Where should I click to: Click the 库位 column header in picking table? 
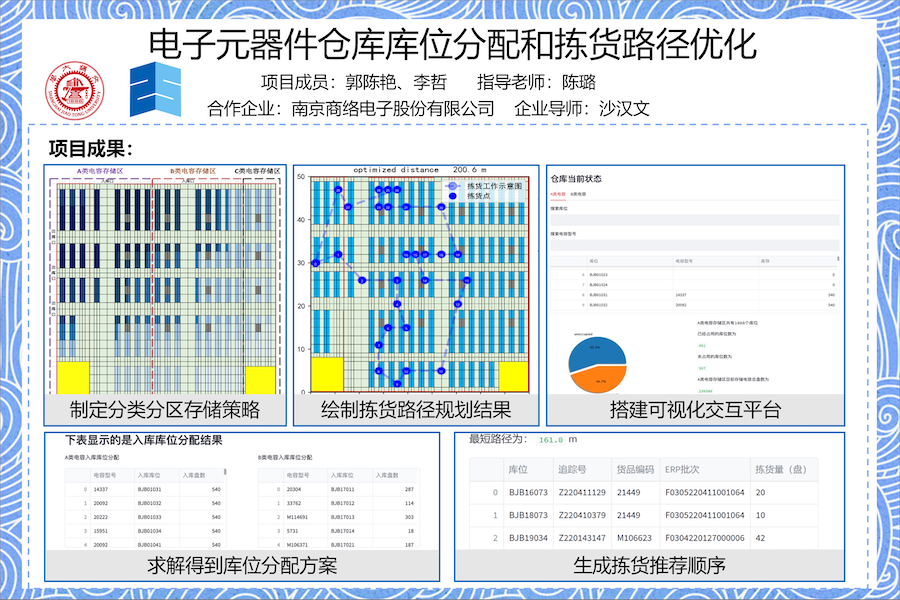pos(518,469)
